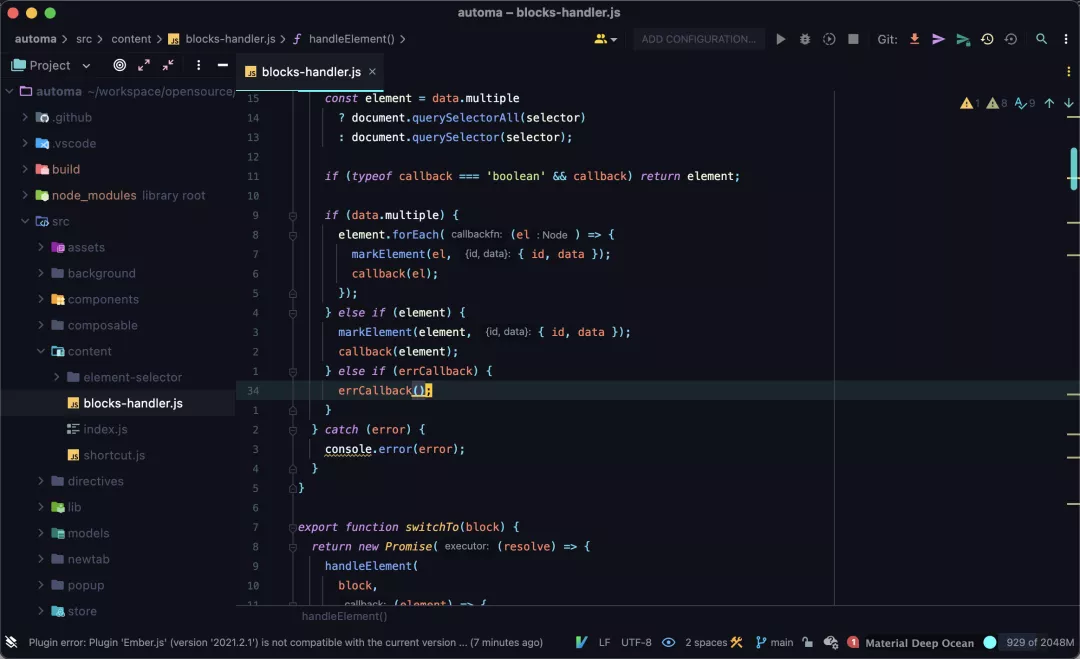
Task: Click the green Git push icon
Action: click(x=963, y=39)
